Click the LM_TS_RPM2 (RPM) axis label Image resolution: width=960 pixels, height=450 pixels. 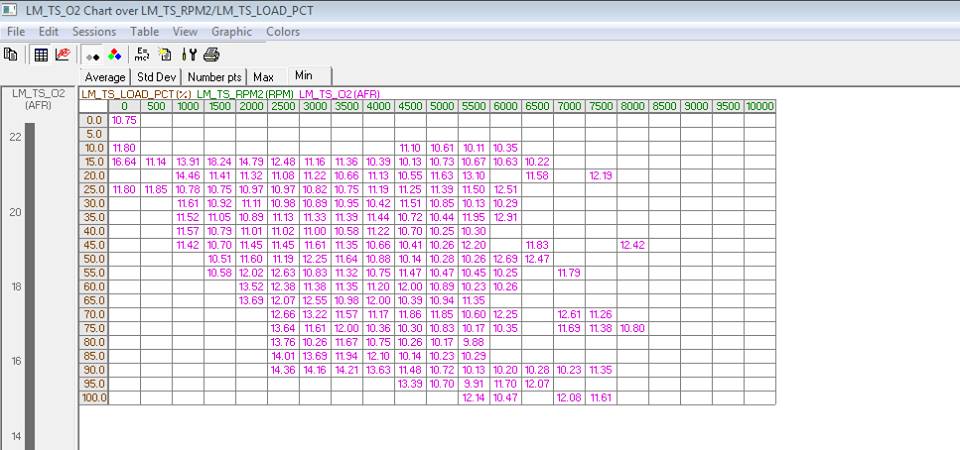(x=244, y=94)
